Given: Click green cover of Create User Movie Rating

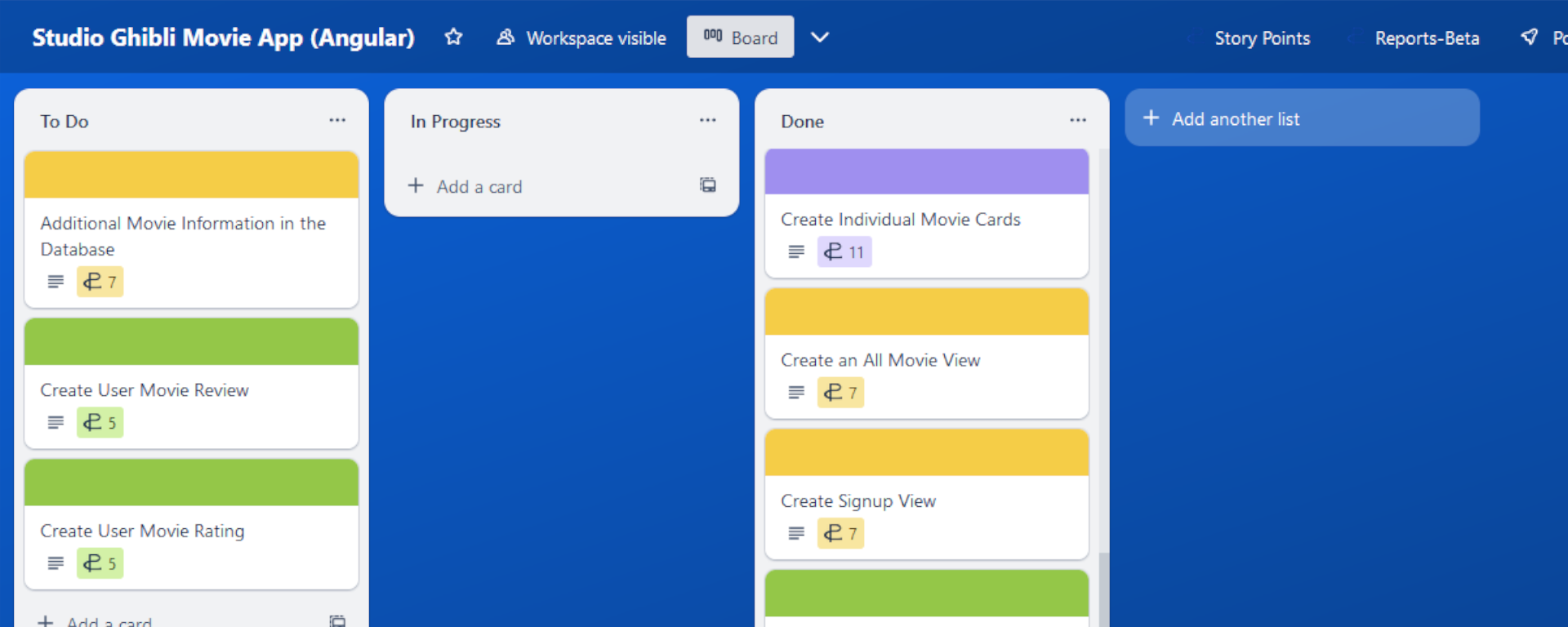Looking at the screenshot, I should [191, 482].
